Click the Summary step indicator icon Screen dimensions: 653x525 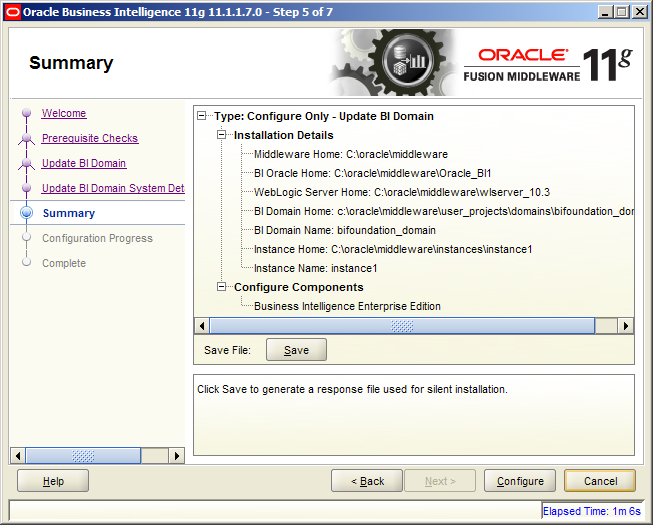pyautogui.click(x=27, y=213)
